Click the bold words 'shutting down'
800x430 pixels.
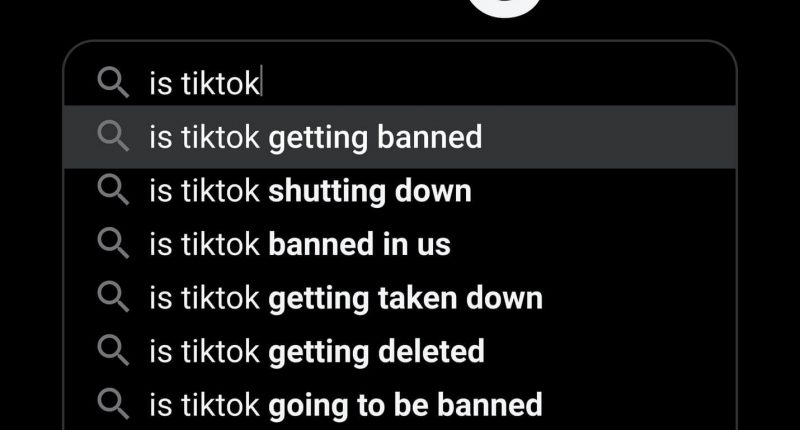pos(370,191)
